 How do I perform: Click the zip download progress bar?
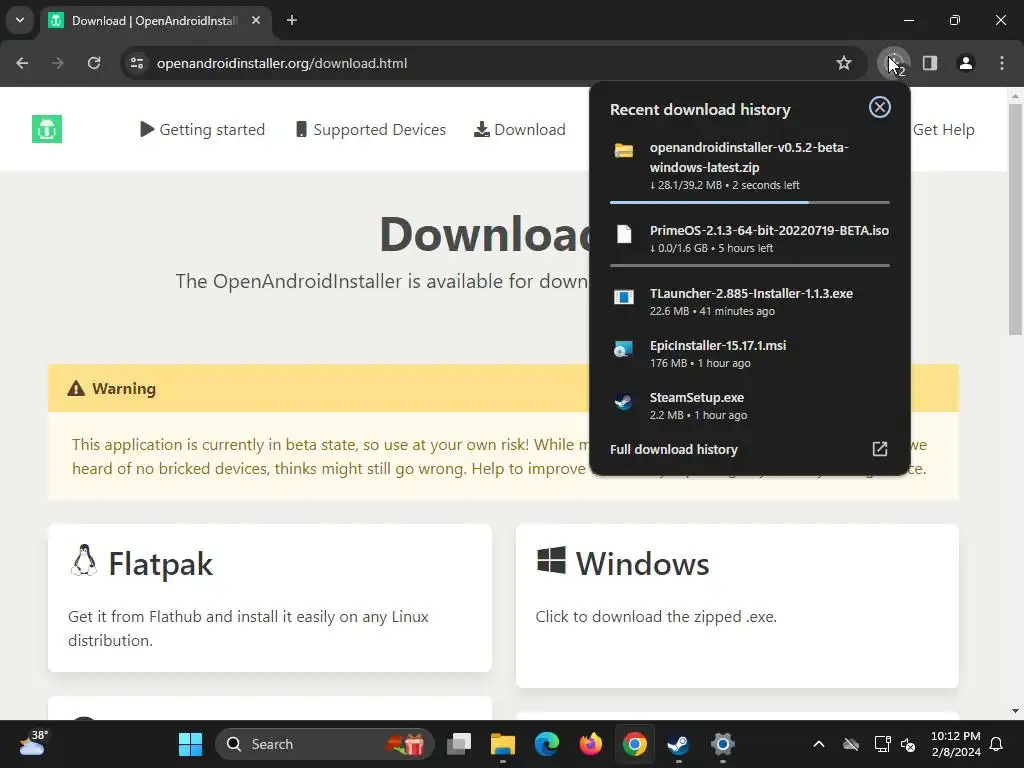pyautogui.click(x=750, y=202)
